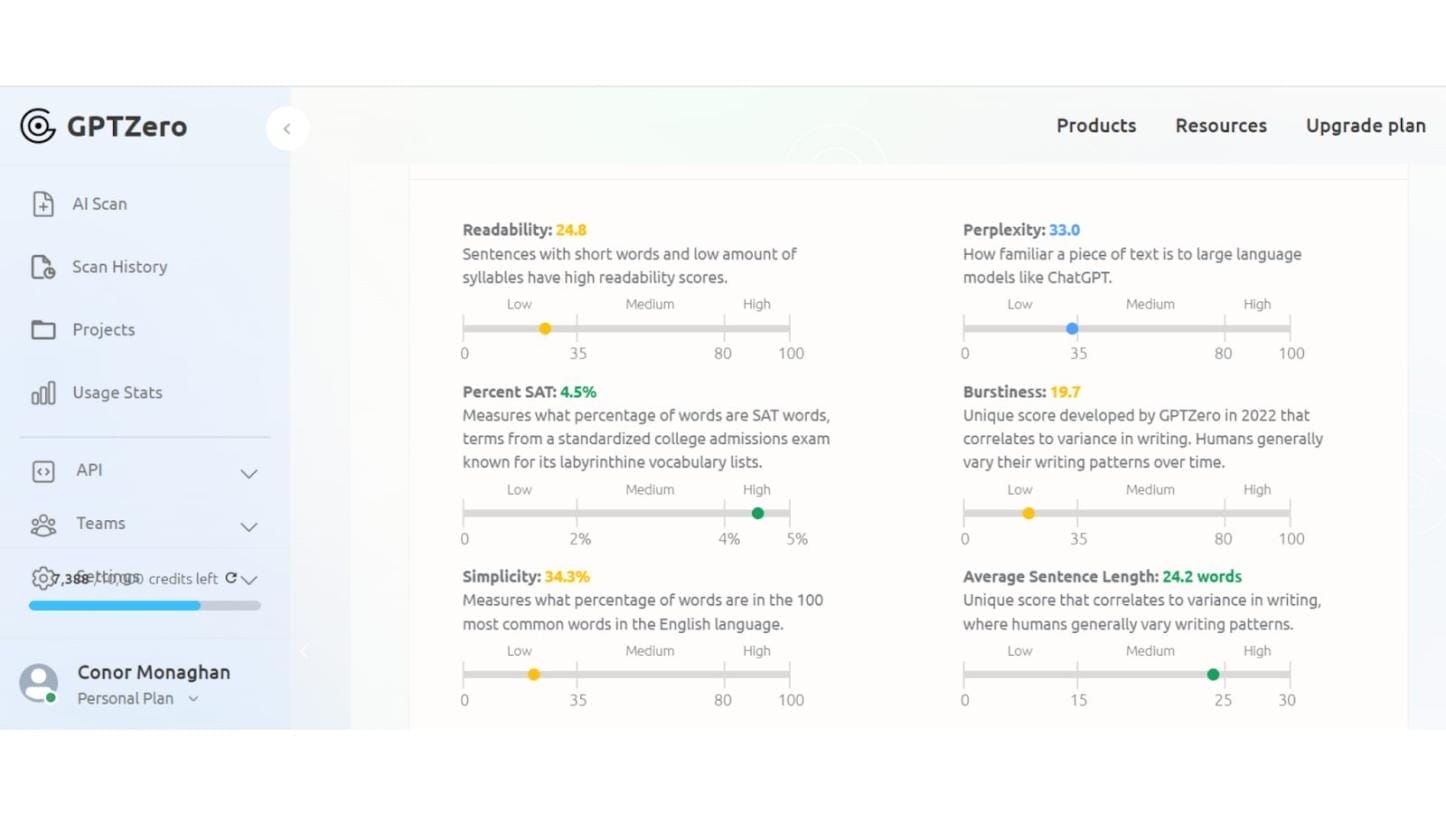Click the GPTZero logo
This screenshot has height=814, width=1446.
tap(102, 126)
